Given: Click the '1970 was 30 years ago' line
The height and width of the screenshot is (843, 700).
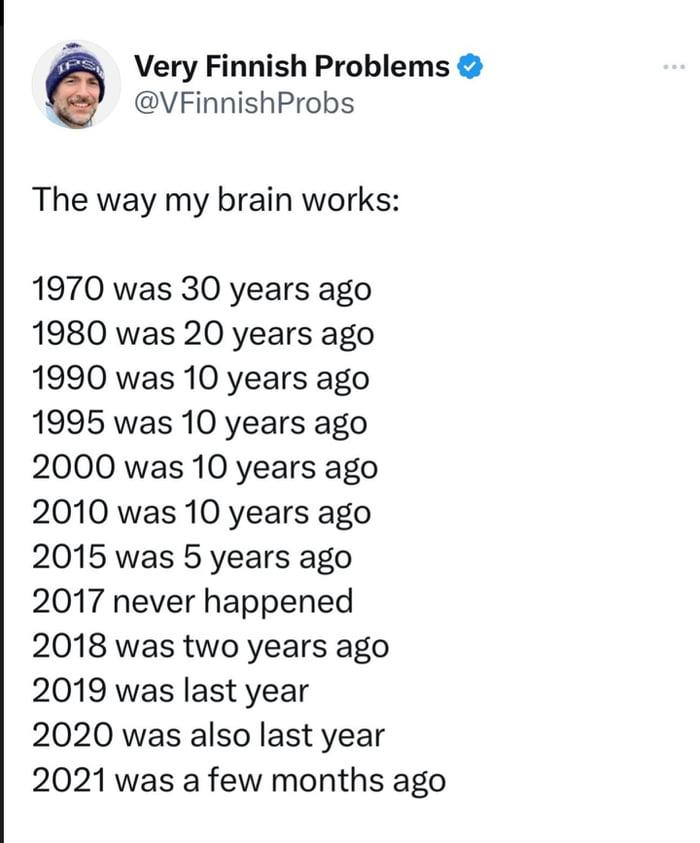Looking at the screenshot, I should coord(201,289).
